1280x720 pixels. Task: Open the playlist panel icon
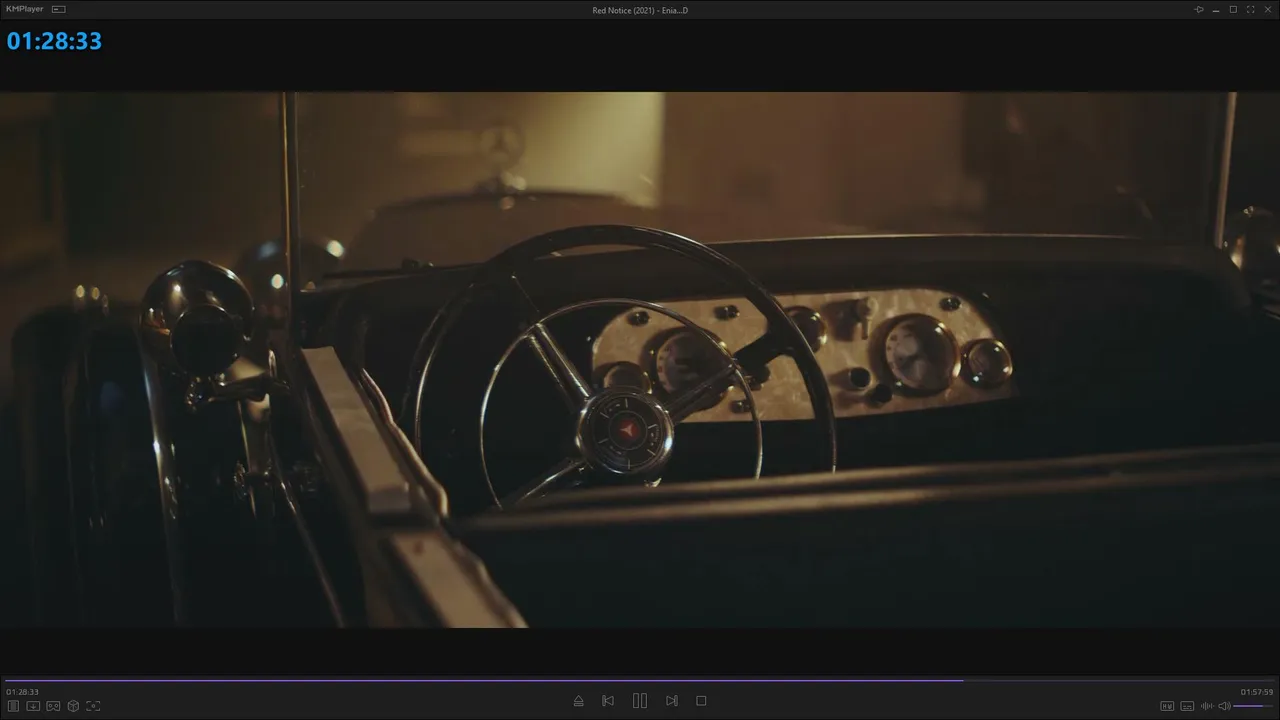(13, 706)
